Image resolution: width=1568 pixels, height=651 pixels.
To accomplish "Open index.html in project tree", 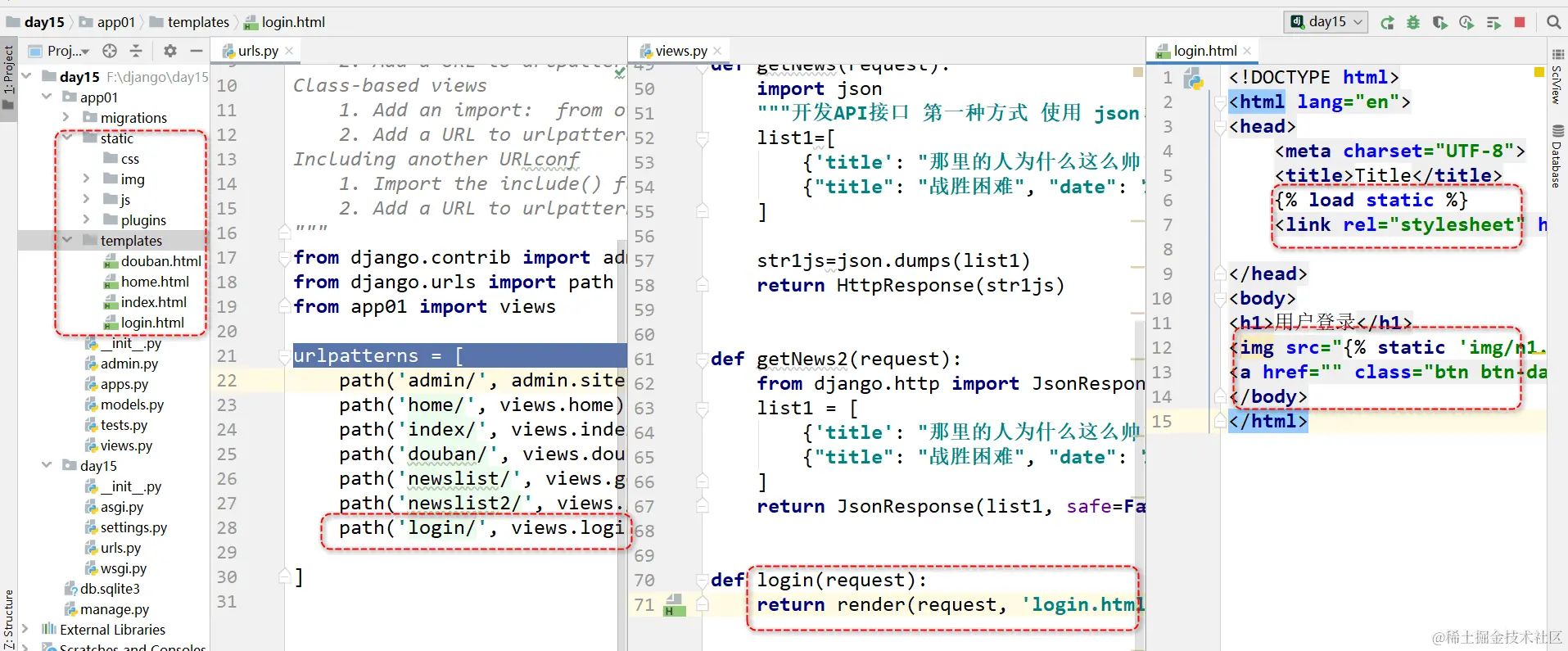I will pos(146,302).
